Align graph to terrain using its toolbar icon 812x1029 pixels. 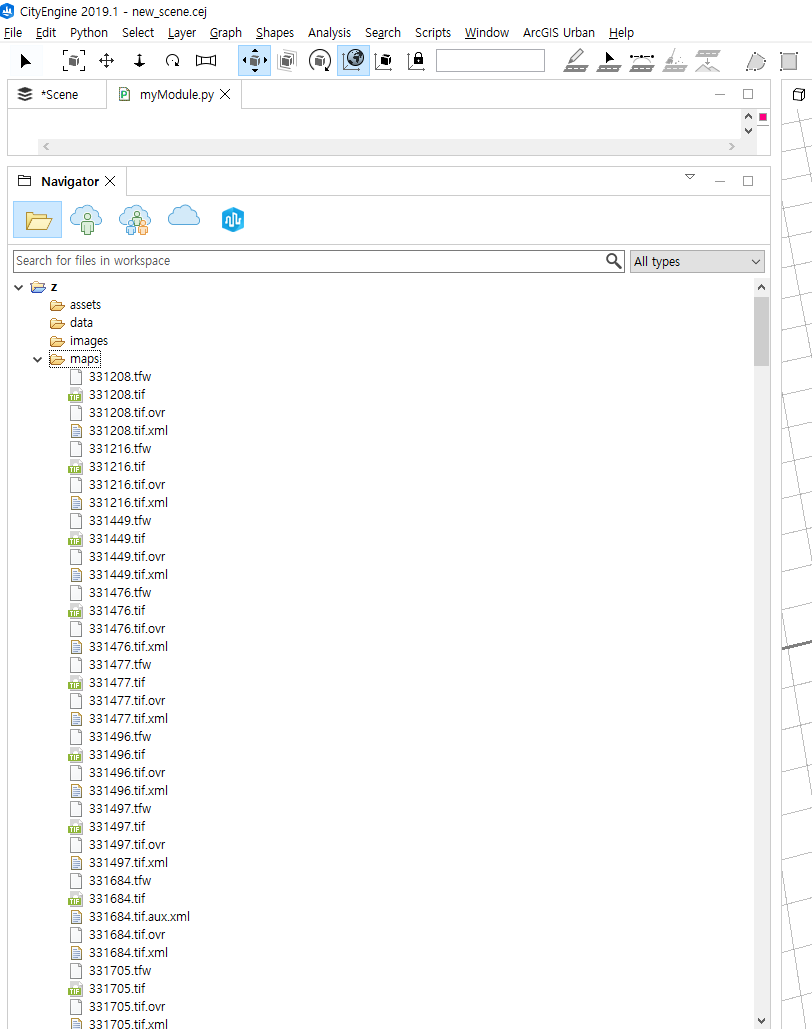point(708,60)
